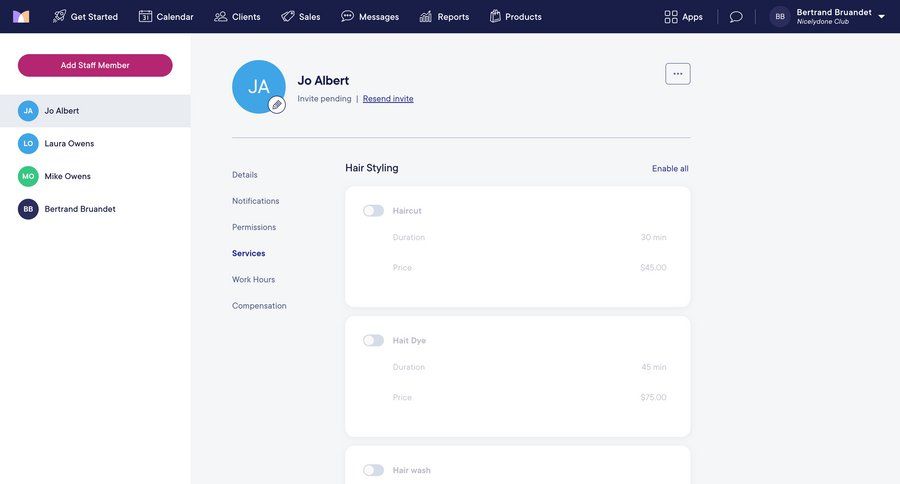Click the Resend invite link
Viewport: 900px width, 484px height.
click(388, 99)
